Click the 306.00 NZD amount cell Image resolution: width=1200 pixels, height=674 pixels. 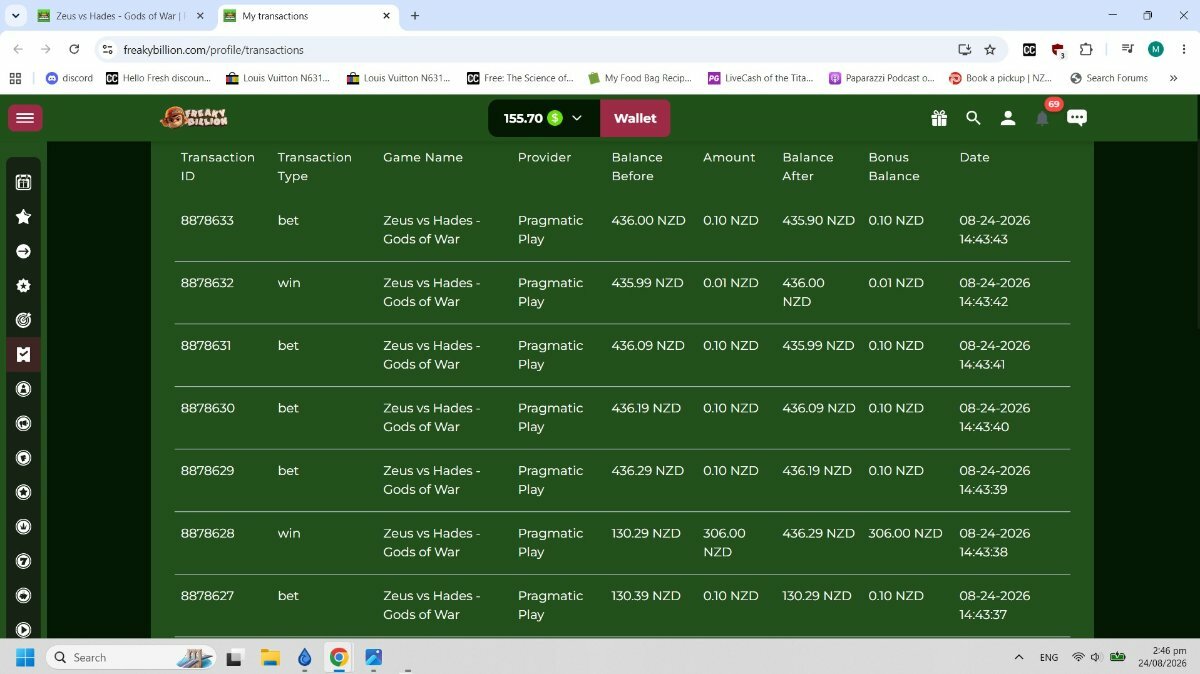tap(724, 542)
